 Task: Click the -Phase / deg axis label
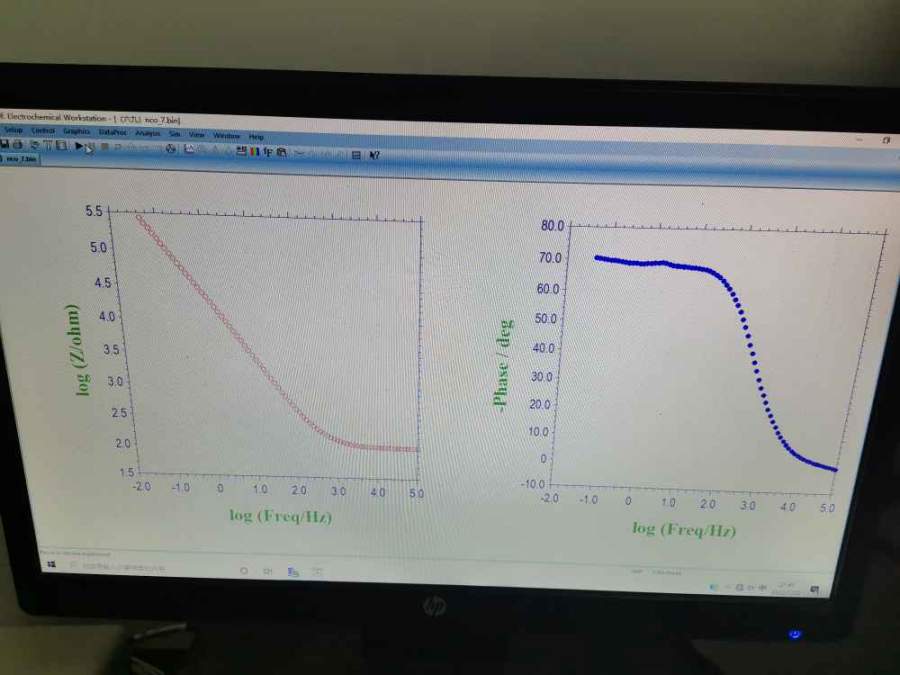click(503, 364)
